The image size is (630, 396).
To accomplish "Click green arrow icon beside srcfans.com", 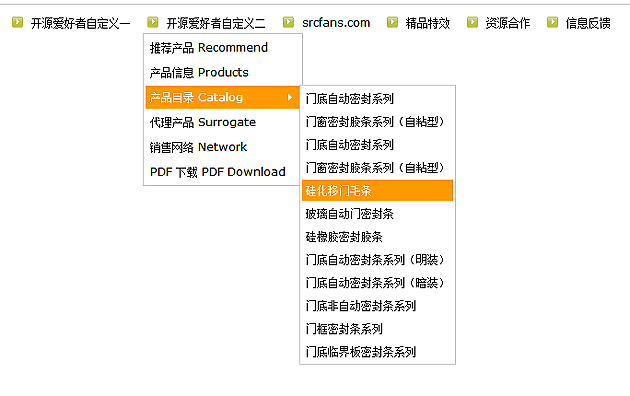I will point(288,22).
